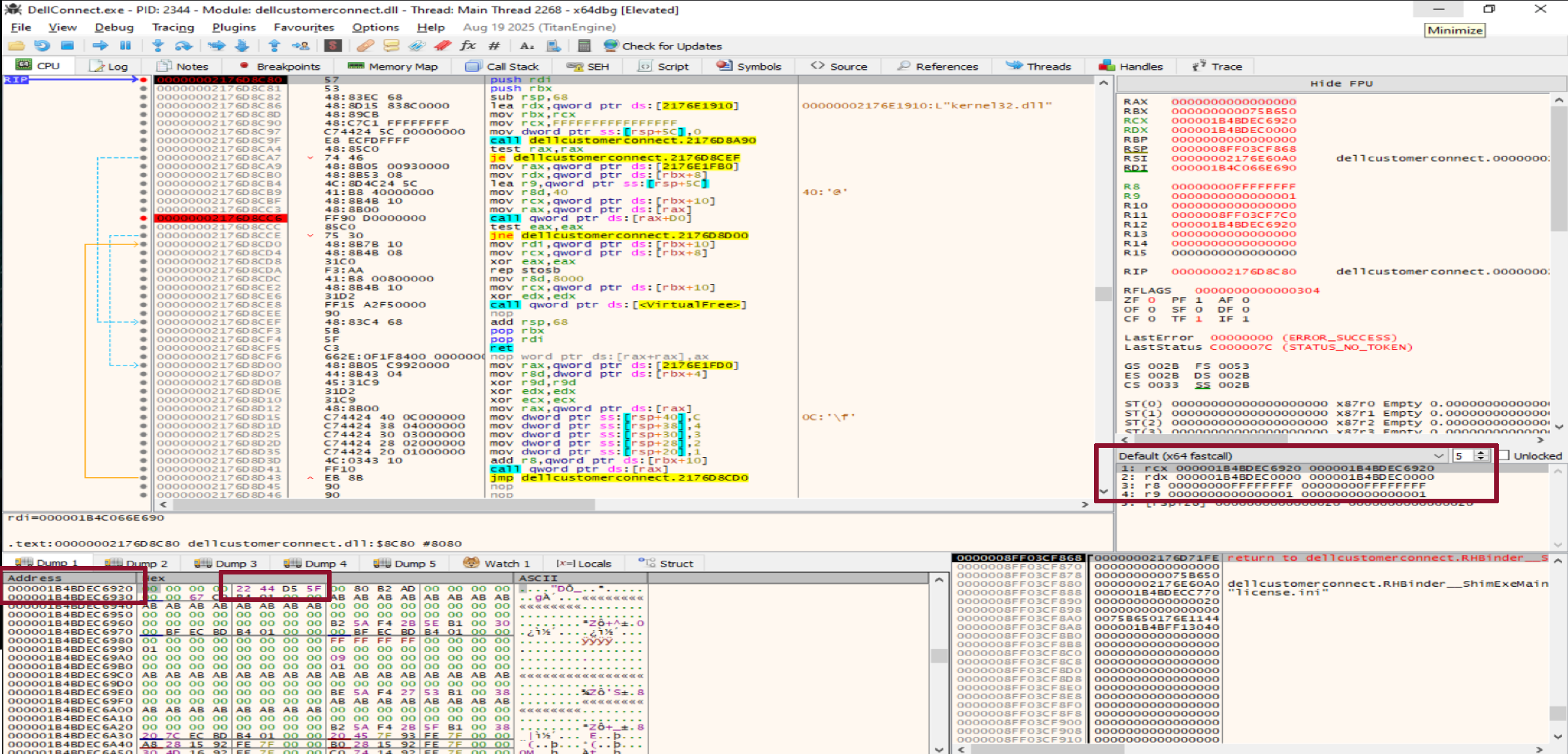Open String references A icon
The height and width of the screenshot is (754, 1568).
tap(527, 46)
